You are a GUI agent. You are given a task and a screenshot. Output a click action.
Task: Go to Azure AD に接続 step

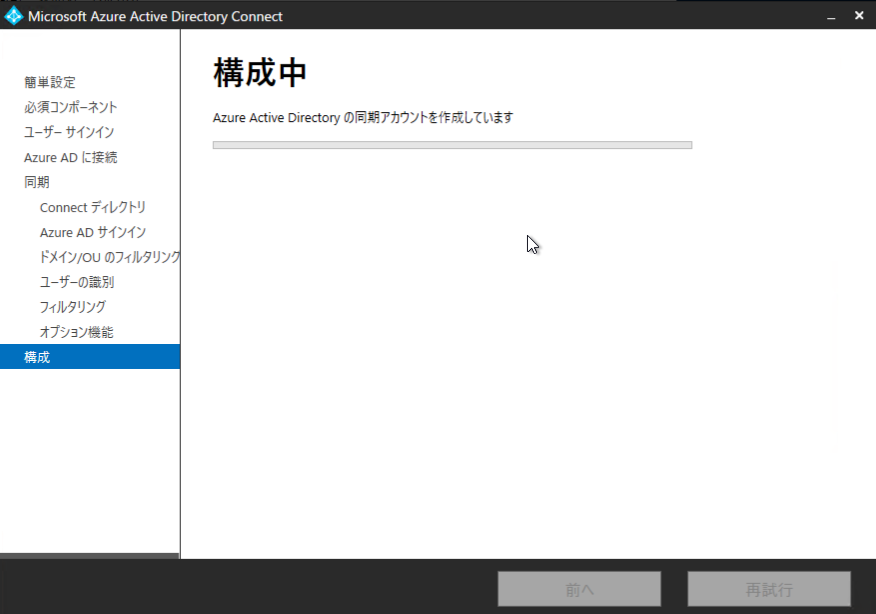(70, 158)
